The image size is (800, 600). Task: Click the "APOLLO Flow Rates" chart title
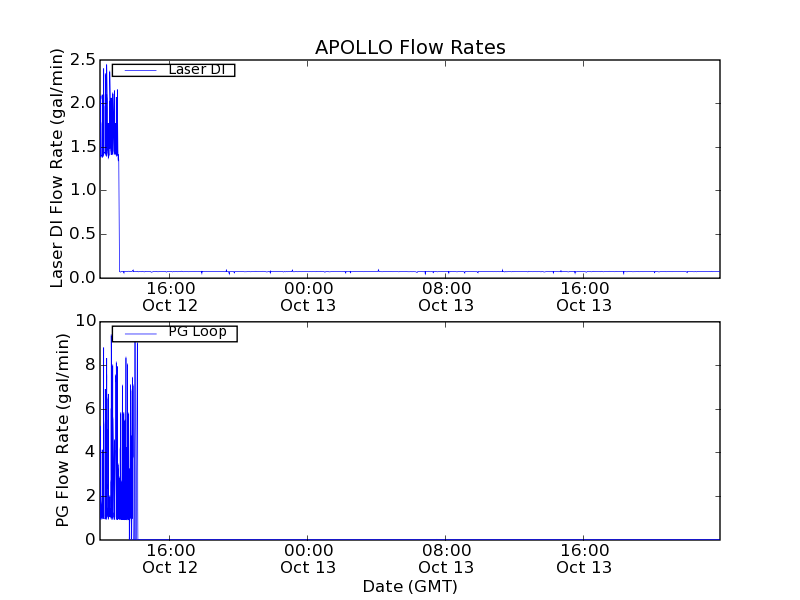tap(410, 48)
